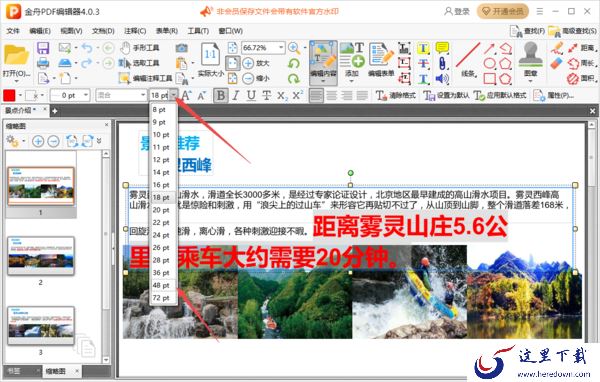Screen dimensions: 600x382
Task: Toggle Underline formatting
Action: (251, 95)
